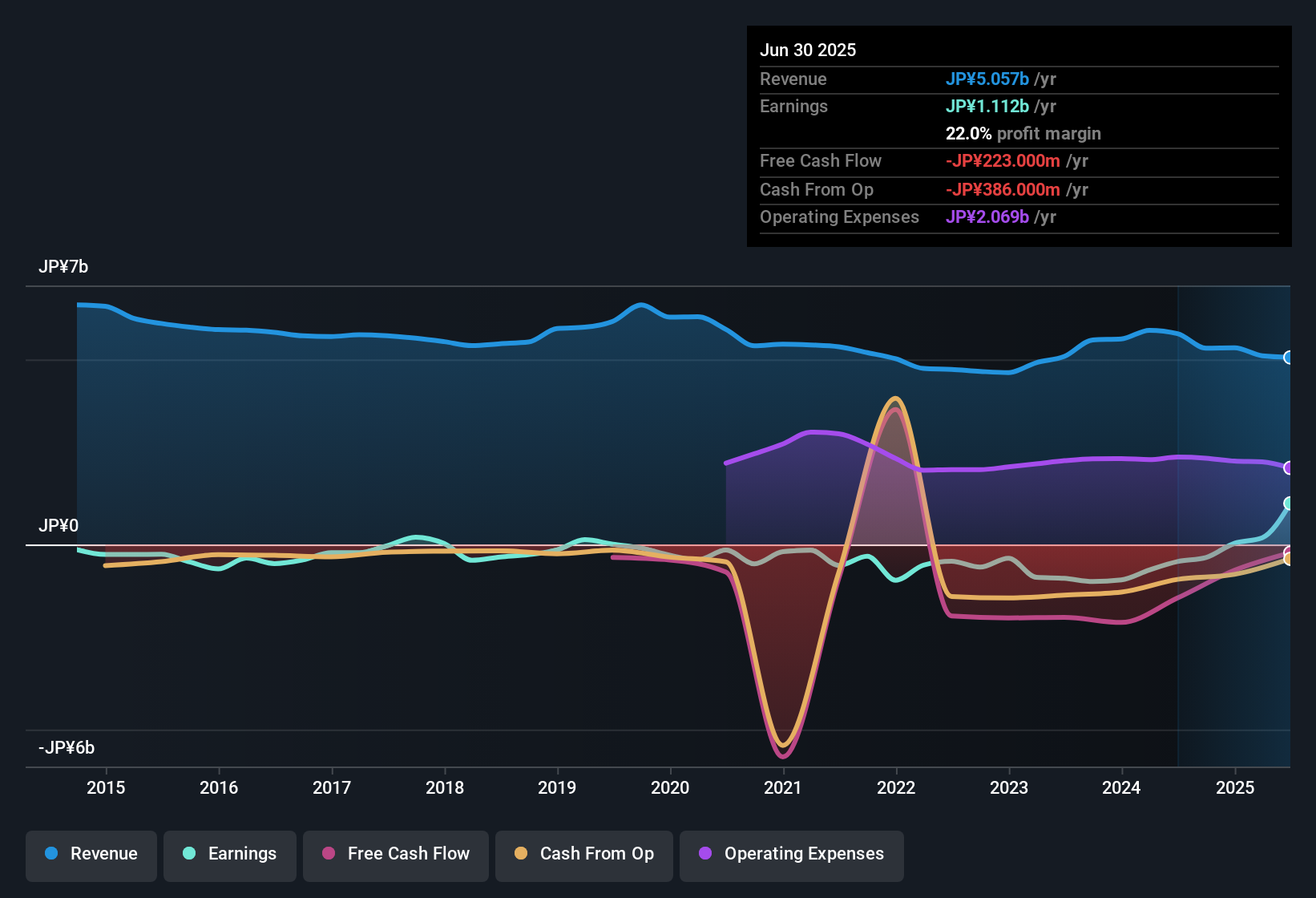Click the Cash From Op label in tooltip

coord(817,190)
